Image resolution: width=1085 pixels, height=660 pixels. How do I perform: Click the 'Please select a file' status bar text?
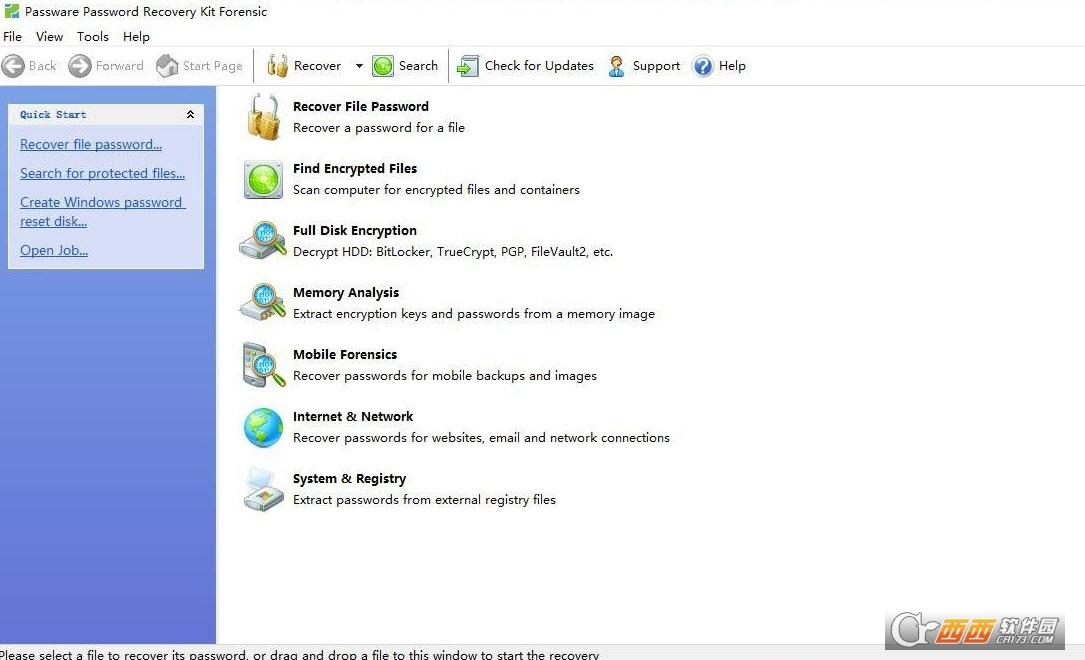click(x=300, y=654)
